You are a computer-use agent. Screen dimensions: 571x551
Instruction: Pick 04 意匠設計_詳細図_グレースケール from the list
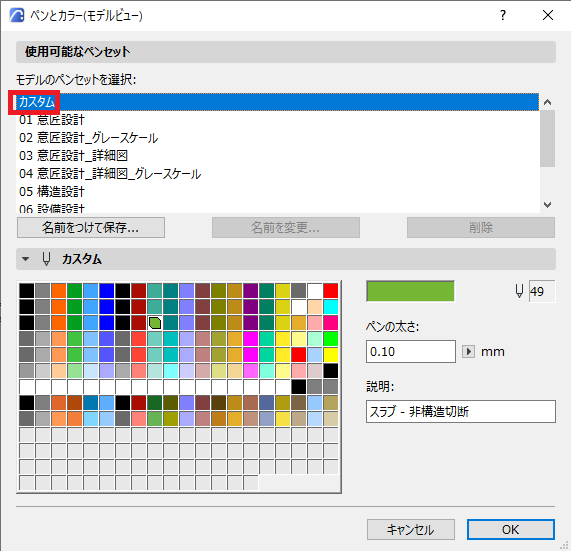click(x=277, y=174)
